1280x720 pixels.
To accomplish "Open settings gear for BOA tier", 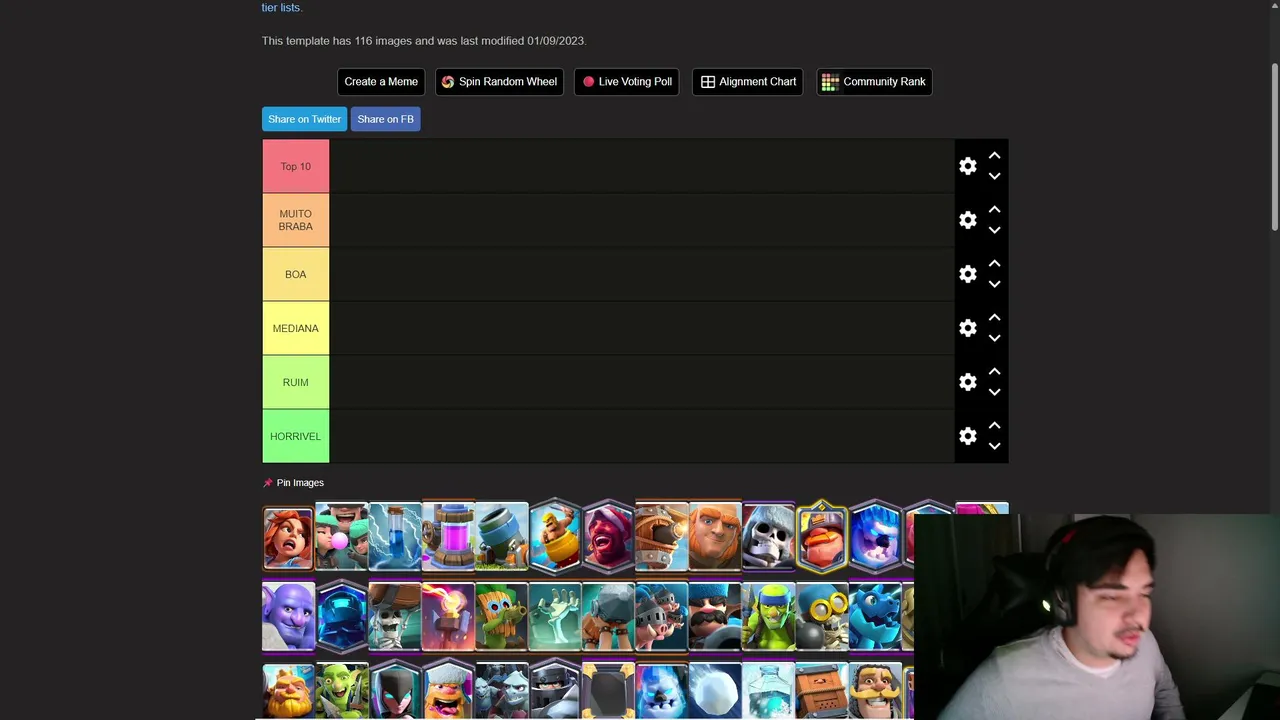I will [967, 274].
